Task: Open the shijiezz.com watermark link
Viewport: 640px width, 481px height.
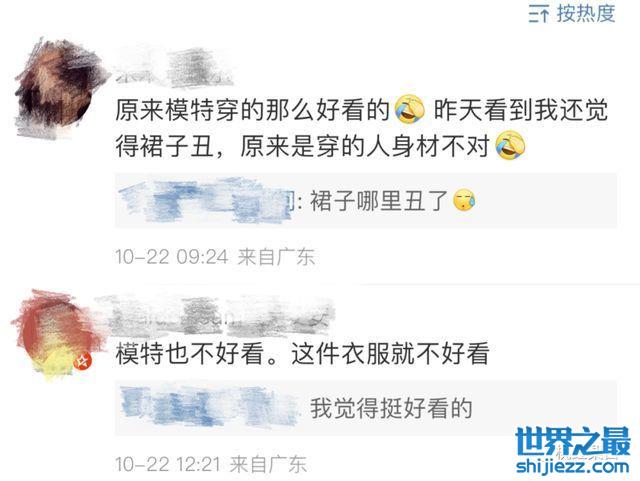Action: 573,466
